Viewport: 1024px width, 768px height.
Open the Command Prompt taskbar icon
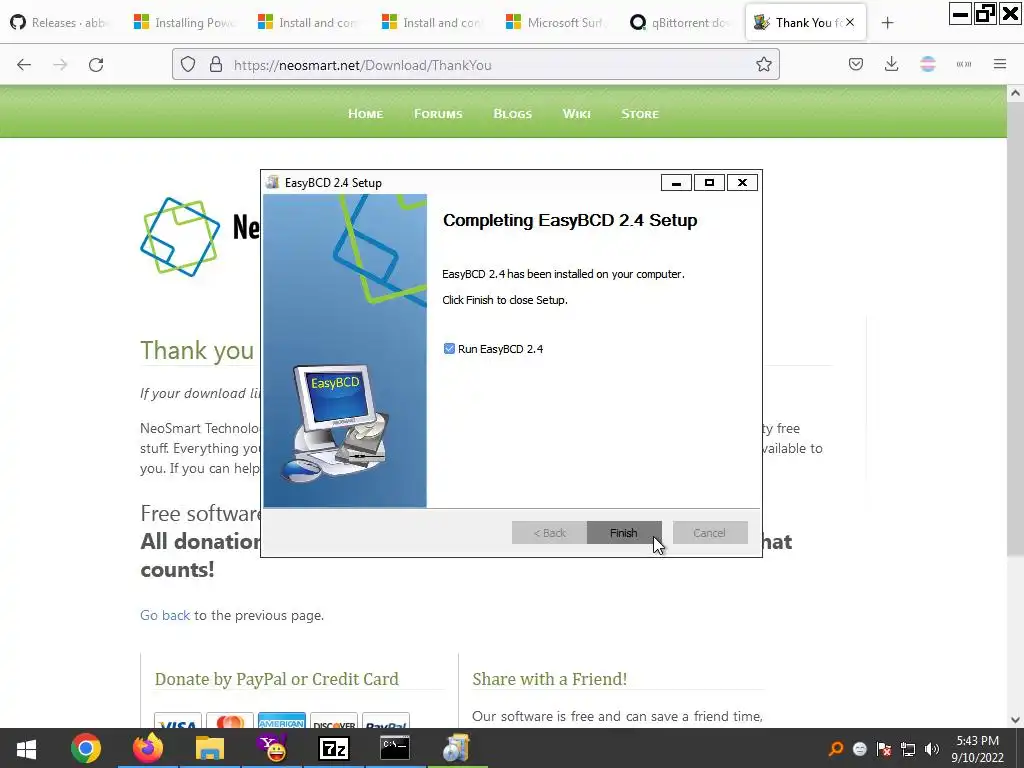coord(395,748)
